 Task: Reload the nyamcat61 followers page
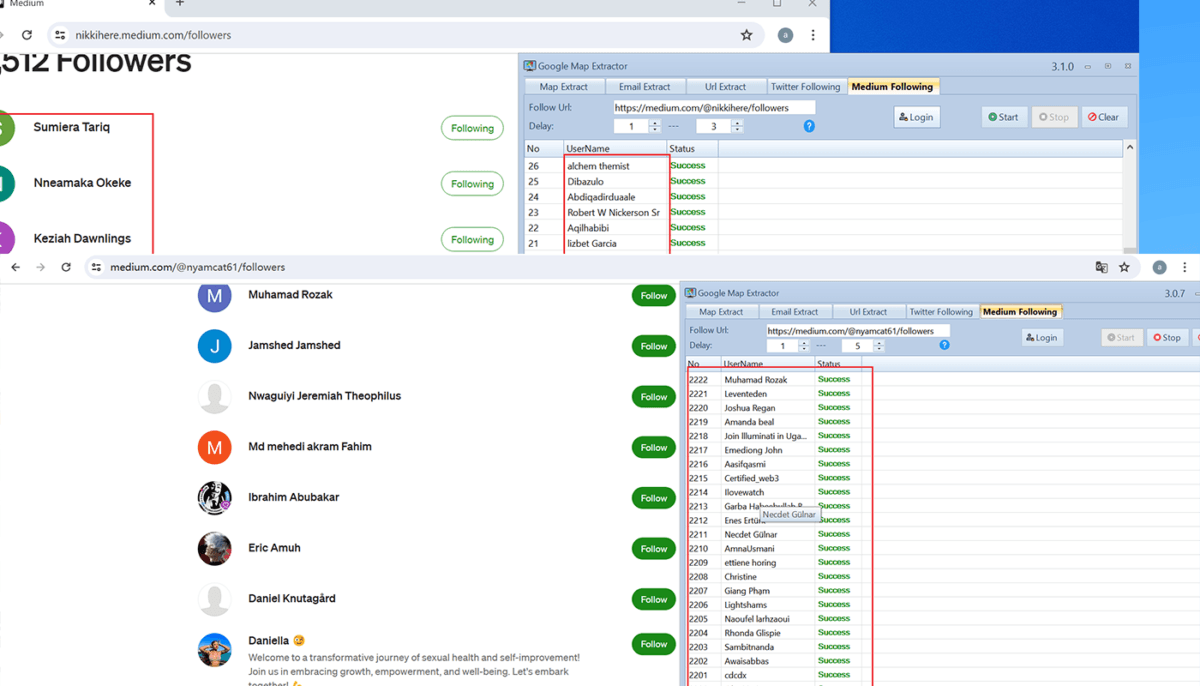64,267
